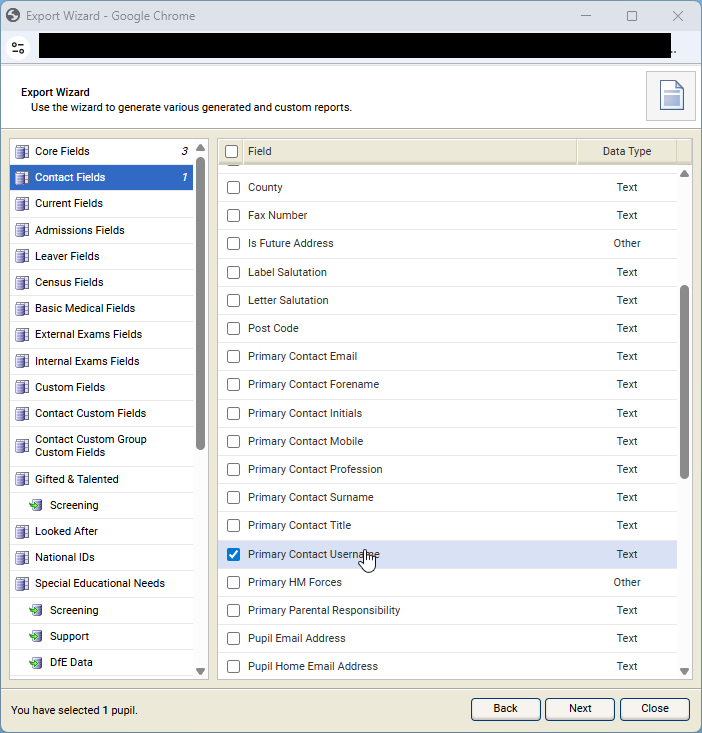Click the Admissions Fields category icon
The width and height of the screenshot is (702, 733).
click(x=22, y=230)
